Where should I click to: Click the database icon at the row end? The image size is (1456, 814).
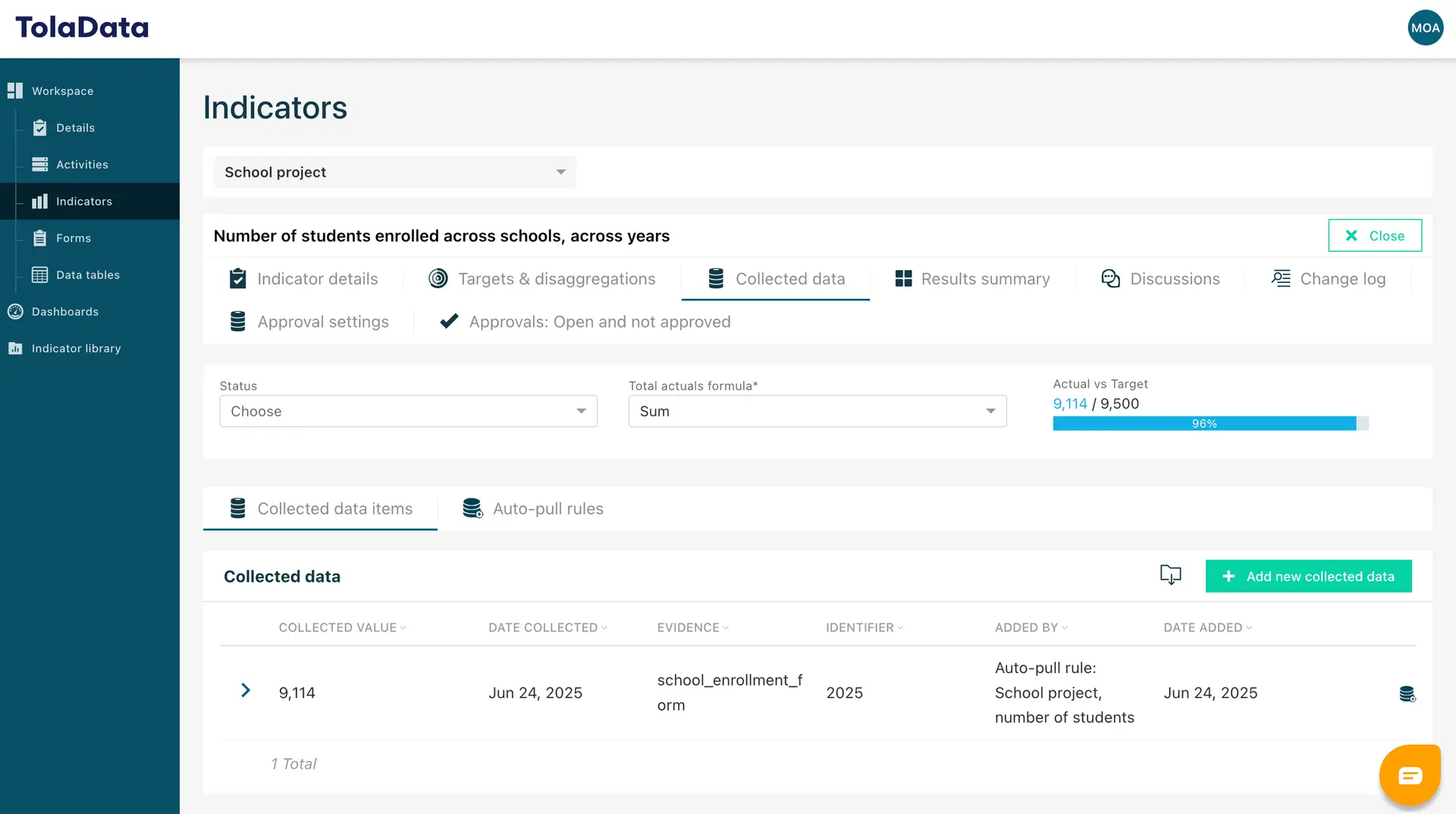[x=1408, y=693]
